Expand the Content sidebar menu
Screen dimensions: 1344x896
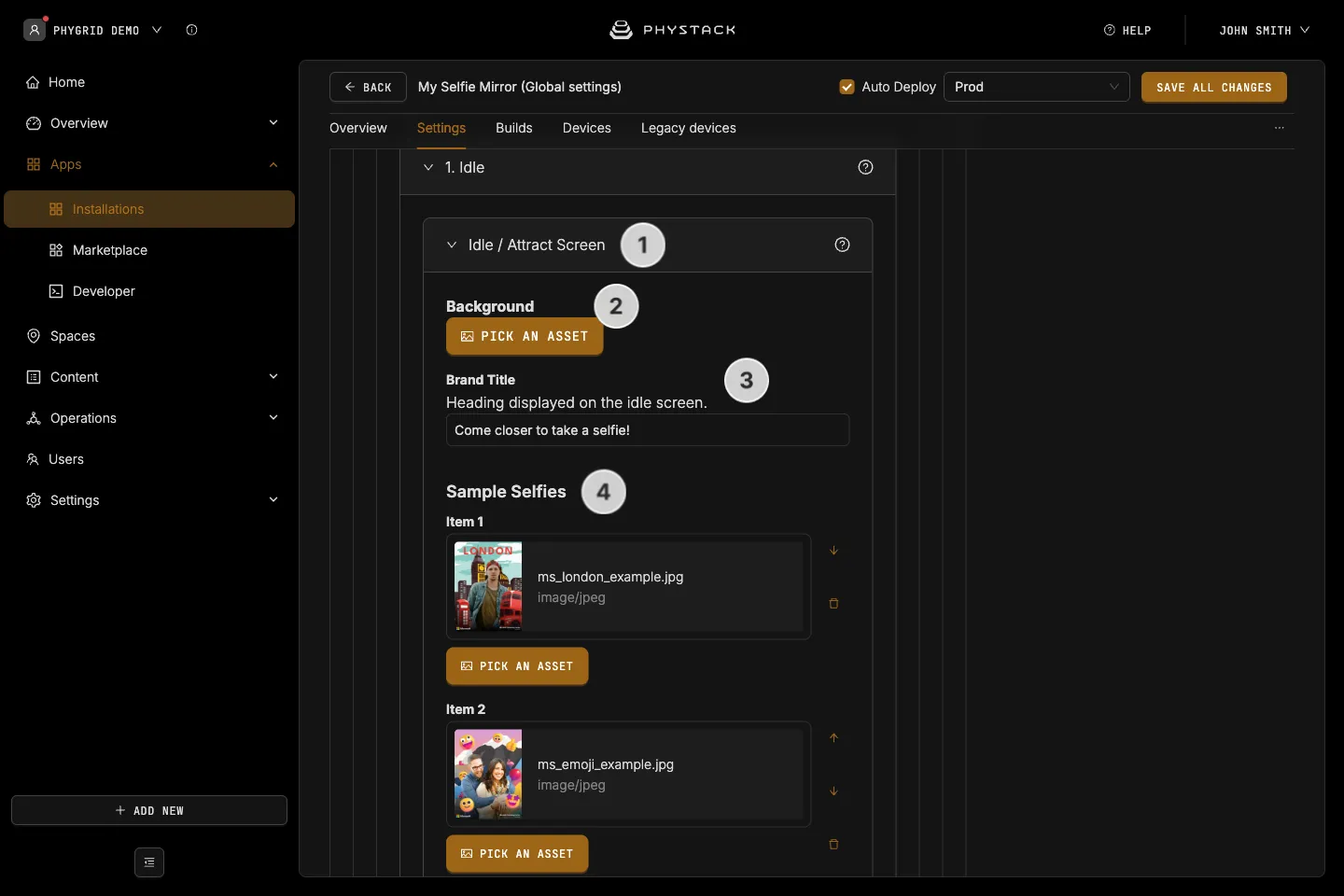pyautogui.click(x=273, y=377)
